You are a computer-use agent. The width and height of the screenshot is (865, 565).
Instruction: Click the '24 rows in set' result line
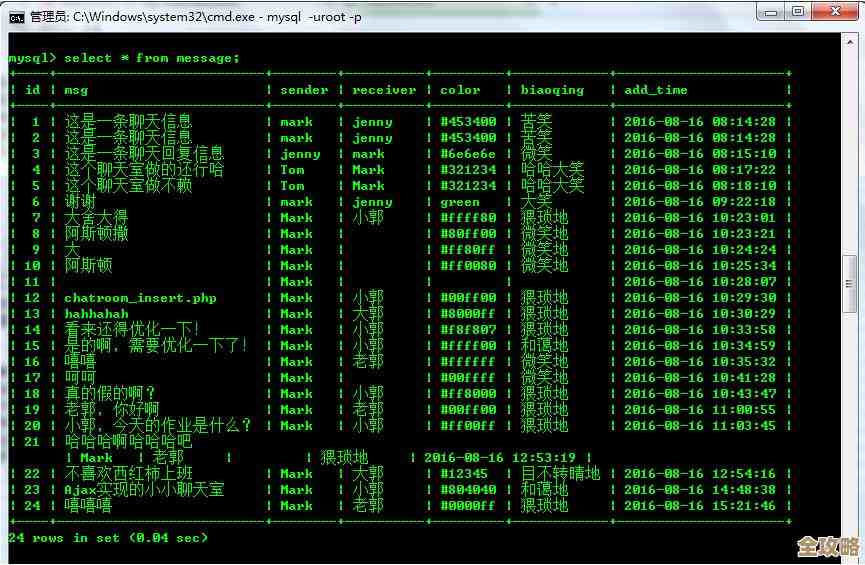coord(108,538)
